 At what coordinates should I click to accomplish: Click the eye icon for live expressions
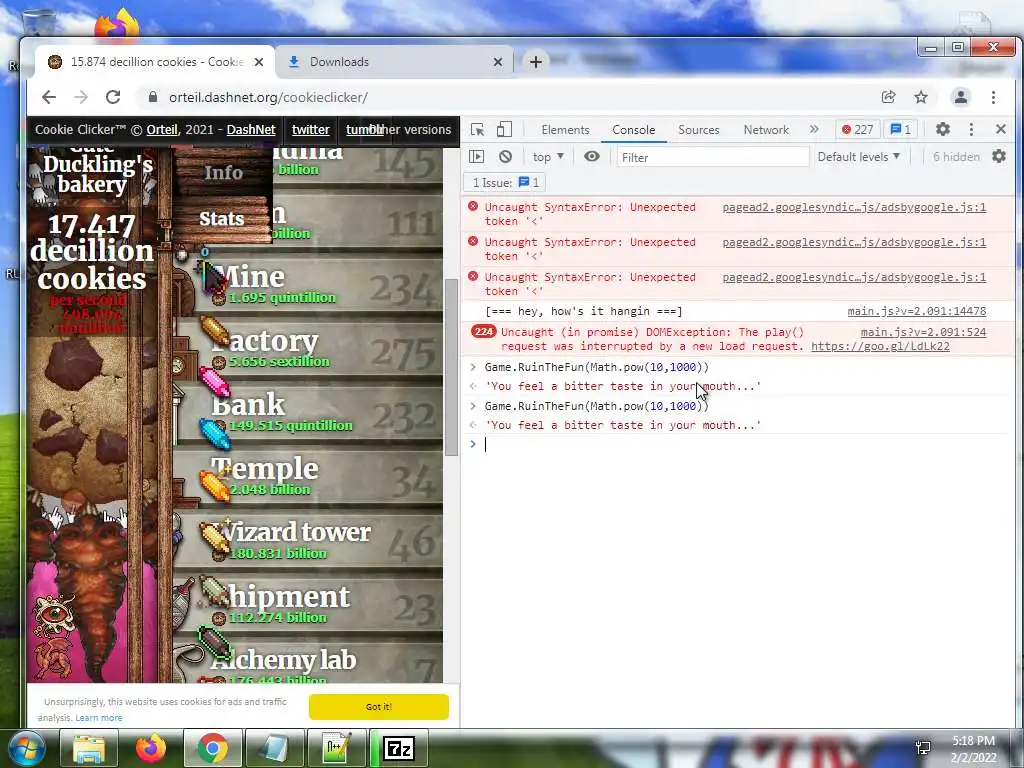[592, 157]
